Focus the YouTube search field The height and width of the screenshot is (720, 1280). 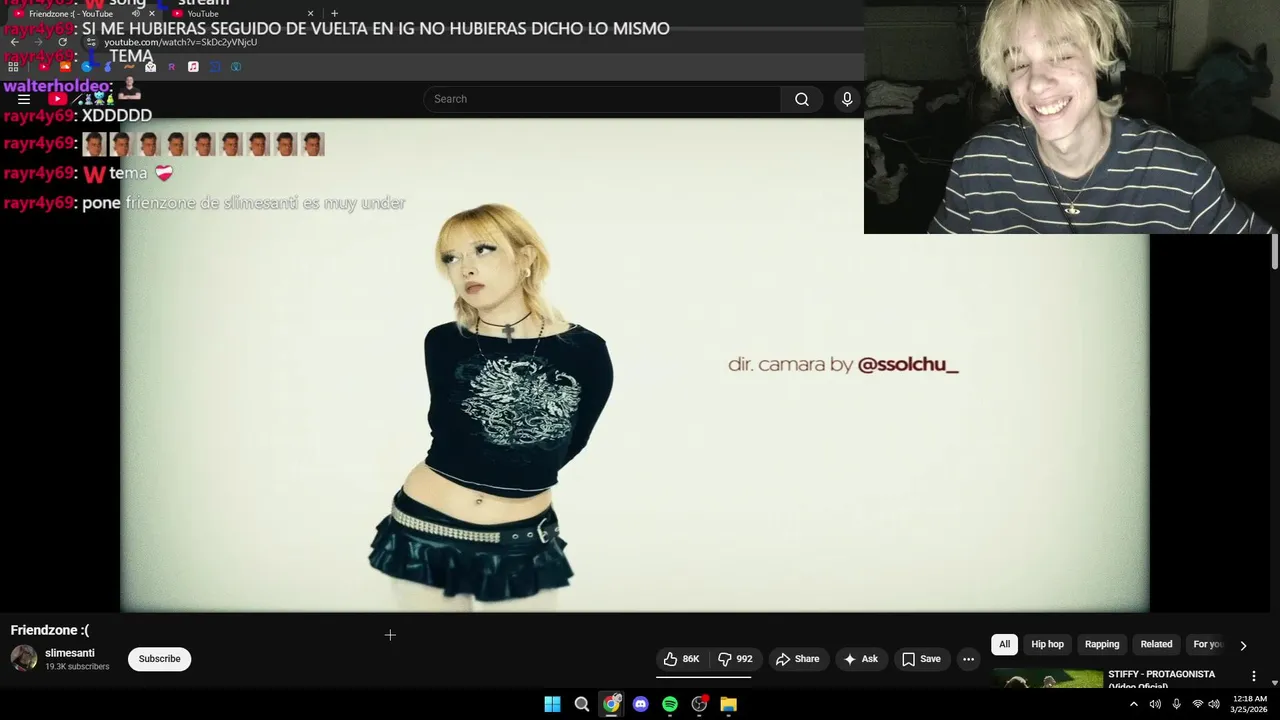(602, 99)
